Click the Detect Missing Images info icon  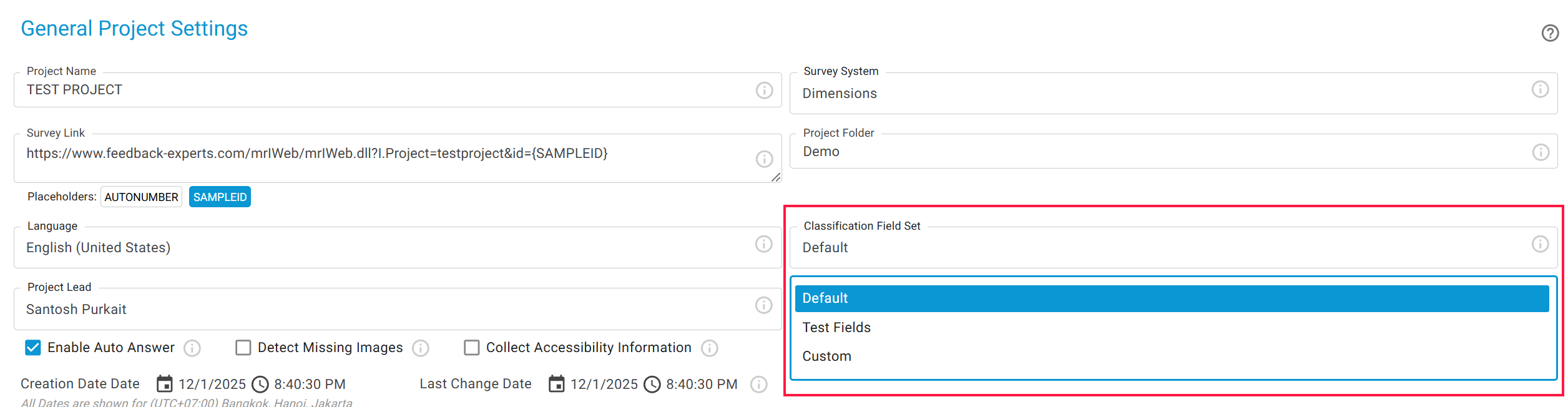pos(421,348)
